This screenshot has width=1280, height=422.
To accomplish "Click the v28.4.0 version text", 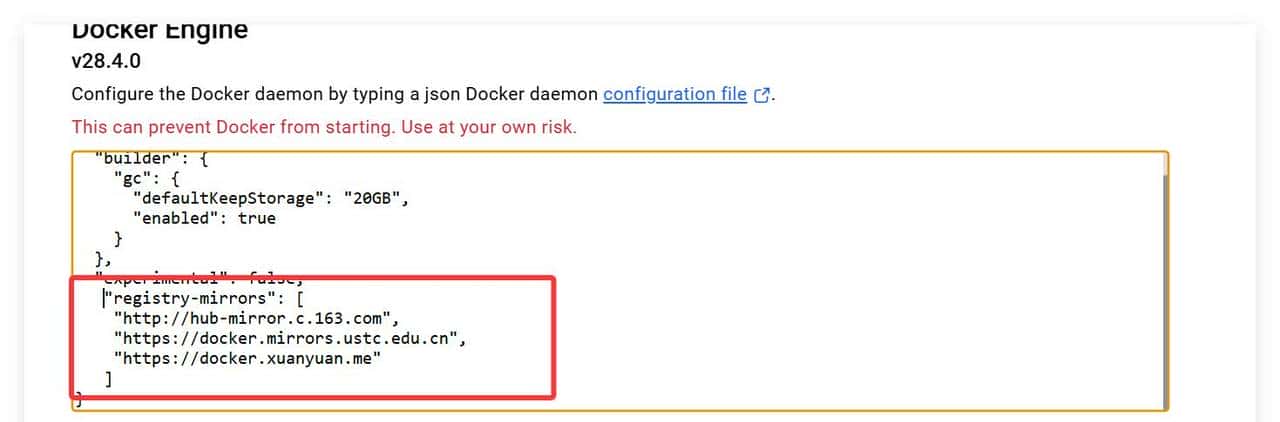I will 106,61.
